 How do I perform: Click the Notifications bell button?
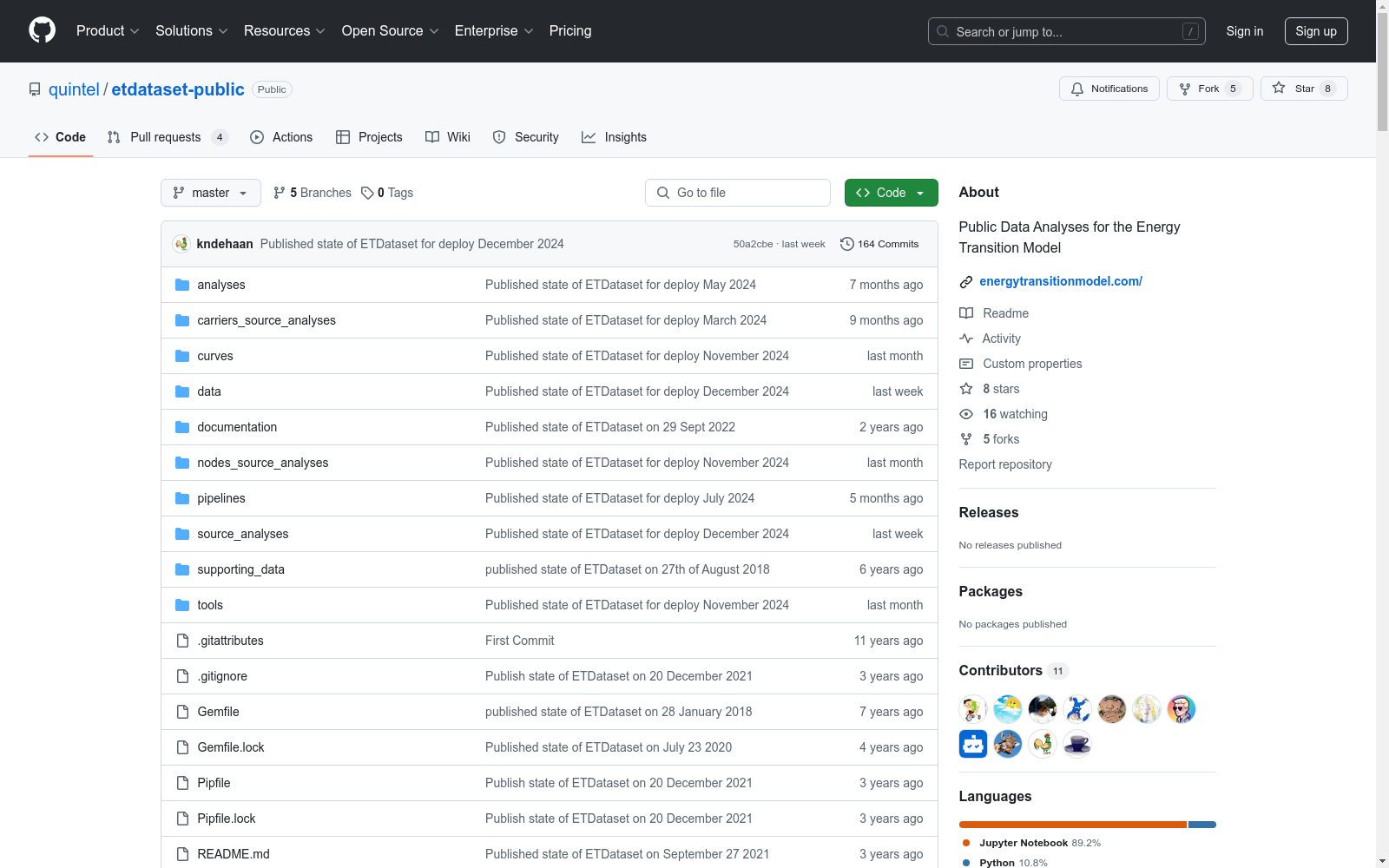pos(1109,89)
